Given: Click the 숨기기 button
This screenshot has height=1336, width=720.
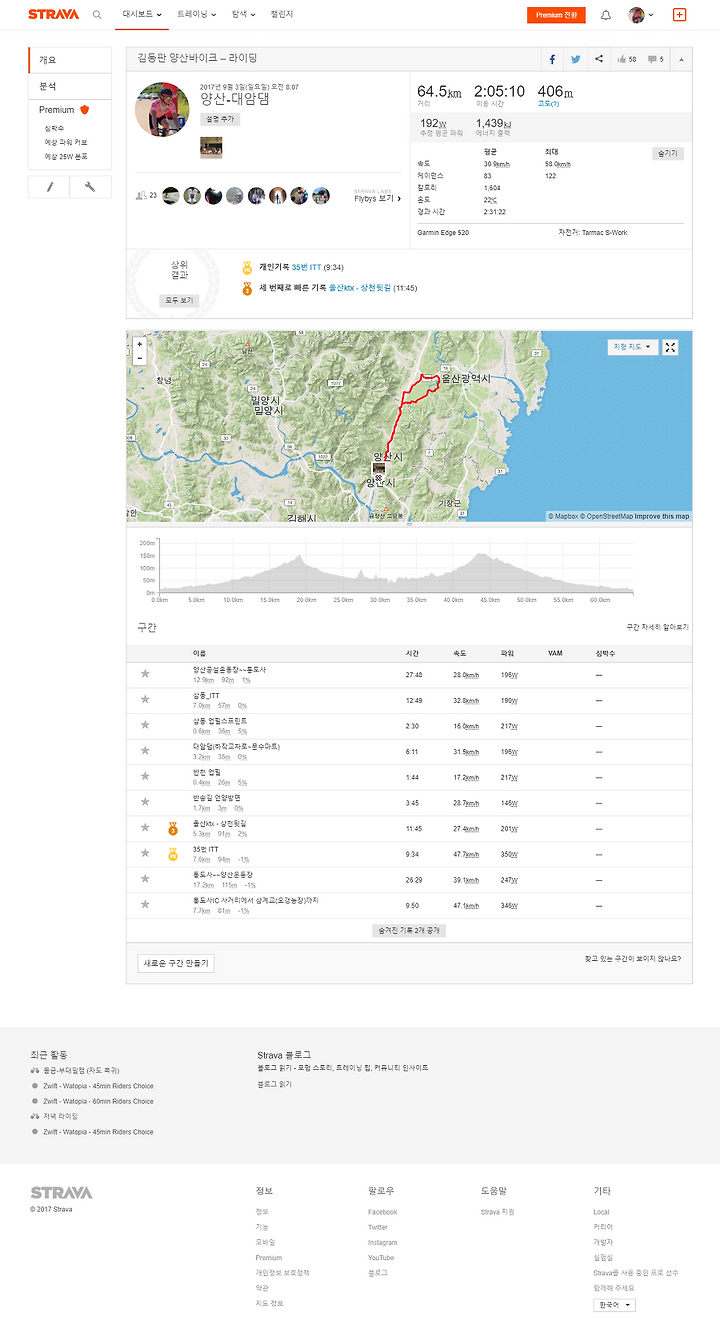Looking at the screenshot, I should [668, 153].
